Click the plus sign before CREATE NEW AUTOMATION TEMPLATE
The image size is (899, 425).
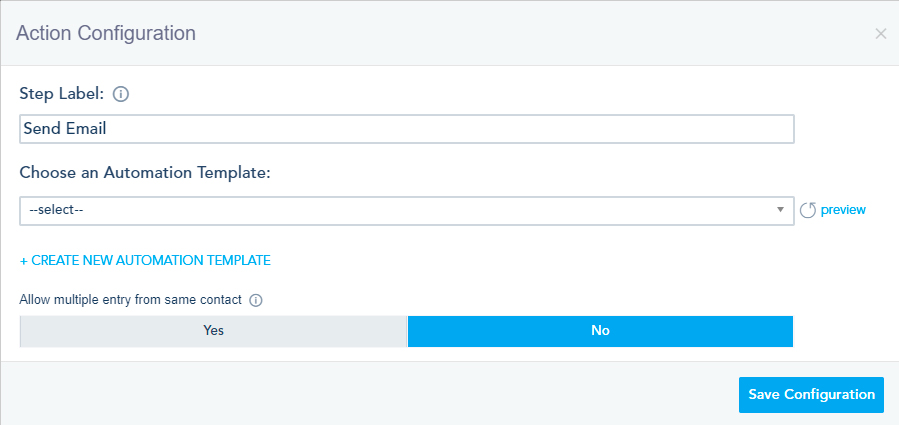click(24, 260)
